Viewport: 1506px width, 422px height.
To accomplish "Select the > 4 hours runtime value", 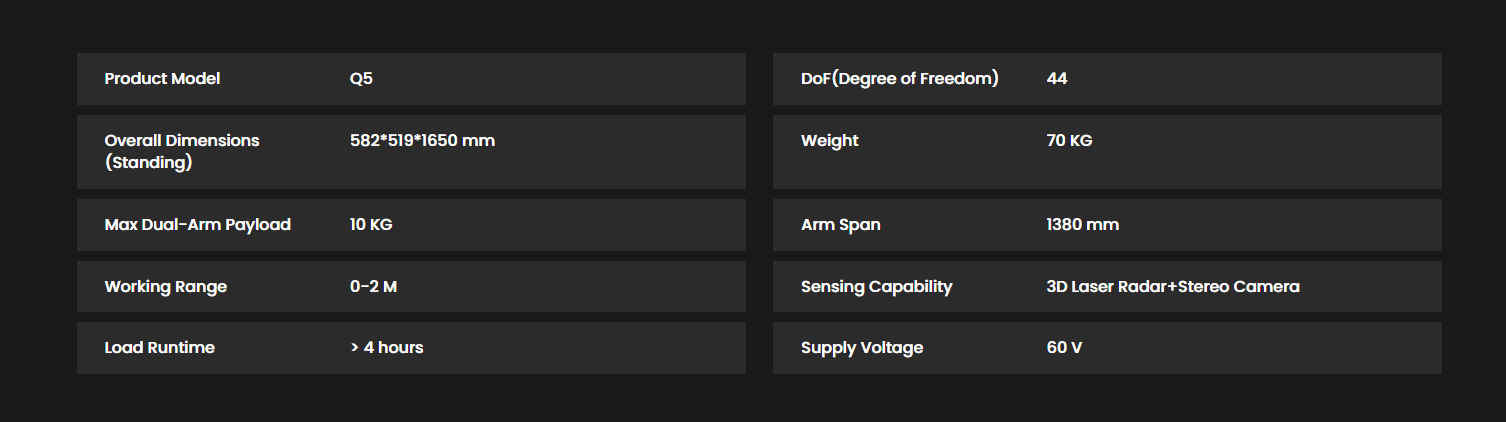I will tap(386, 348).
